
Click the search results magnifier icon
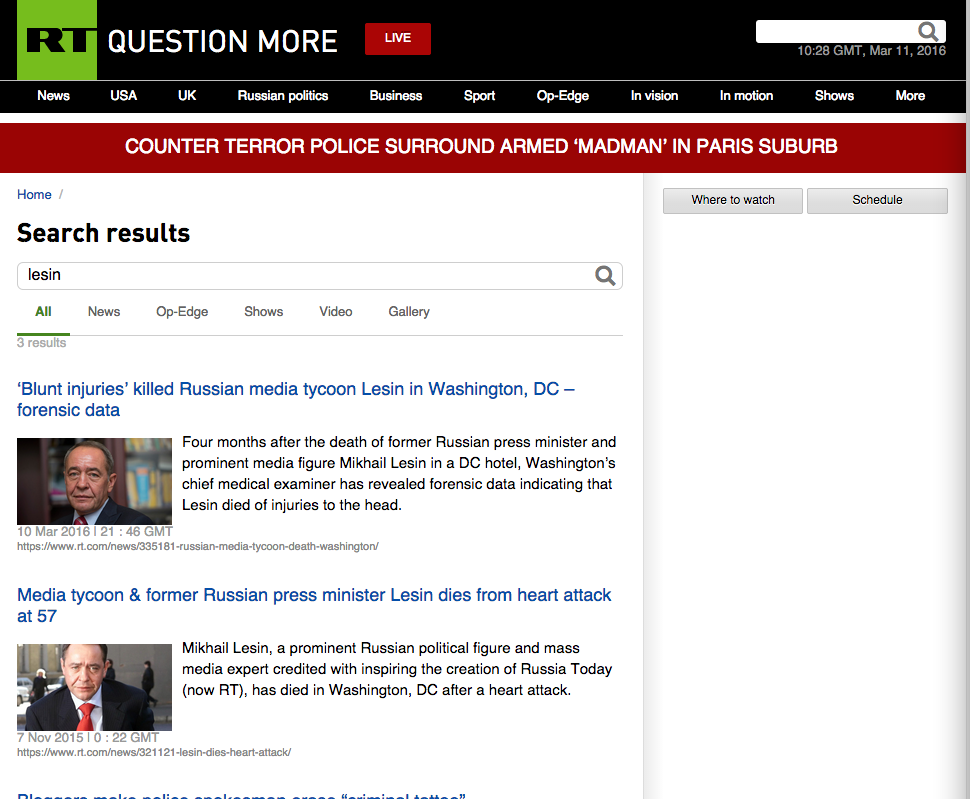point(605,276)
